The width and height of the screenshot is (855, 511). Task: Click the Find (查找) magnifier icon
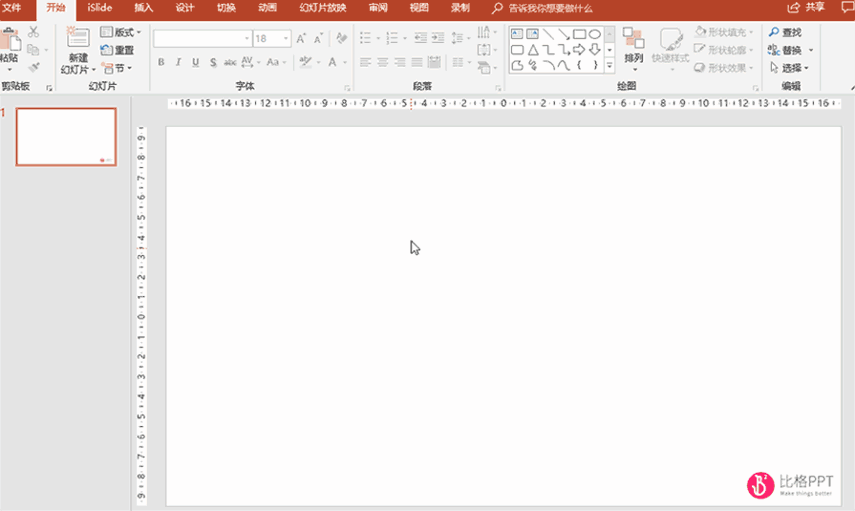(774, 33)
